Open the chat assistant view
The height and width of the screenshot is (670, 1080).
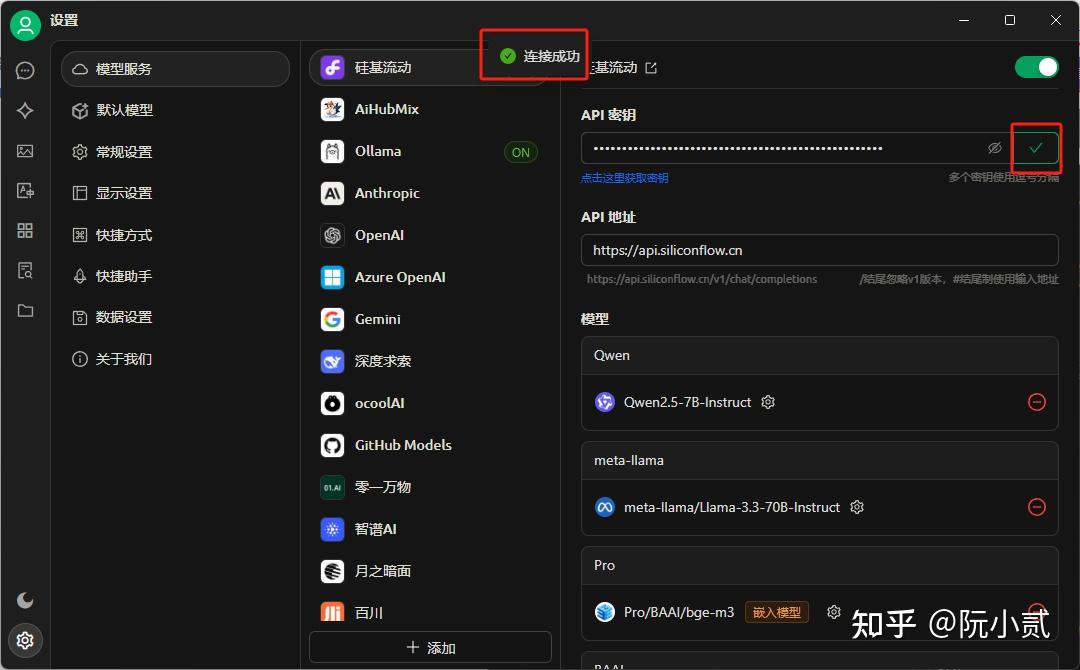(25, 70)
